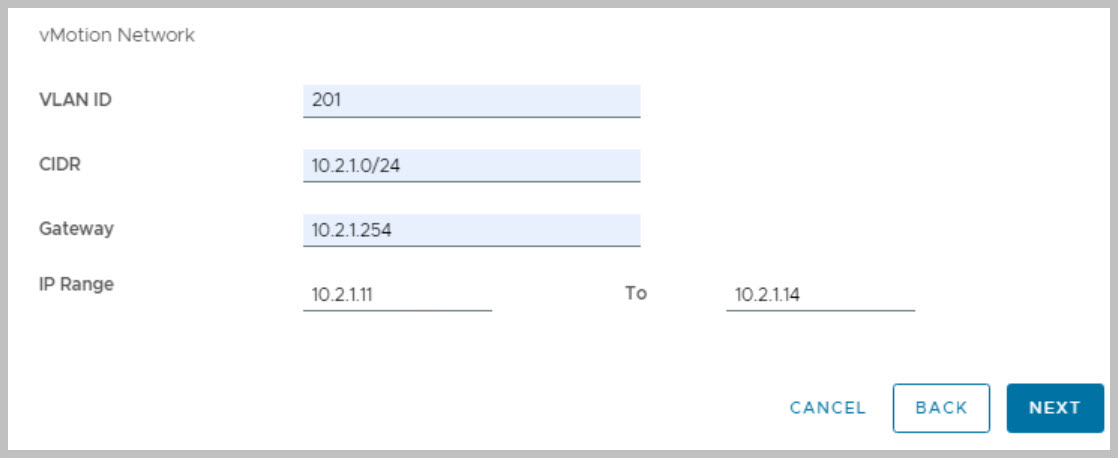Select the Gateway input field
Viewport: 1118px width, 458px height.
(470, 230)
